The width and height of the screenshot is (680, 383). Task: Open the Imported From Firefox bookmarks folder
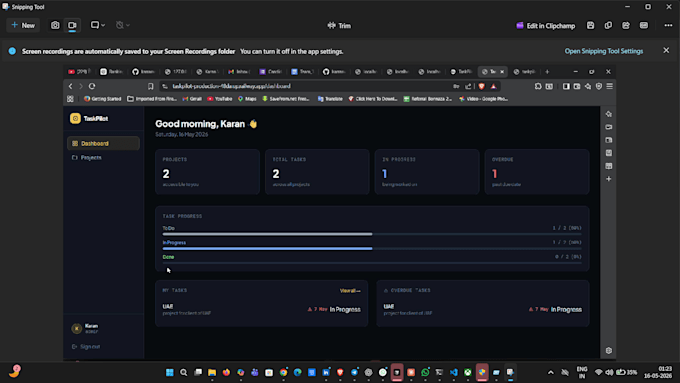[x=152, y=99]
